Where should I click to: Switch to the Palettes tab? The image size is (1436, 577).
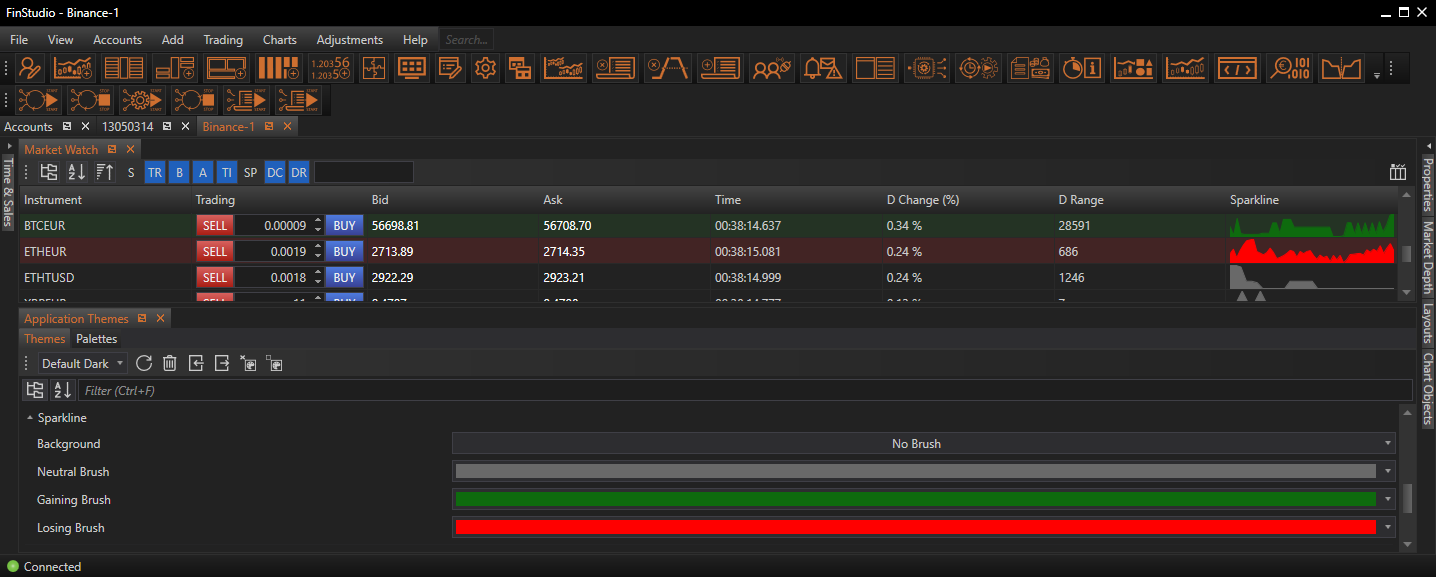click(x=97, y=339)
